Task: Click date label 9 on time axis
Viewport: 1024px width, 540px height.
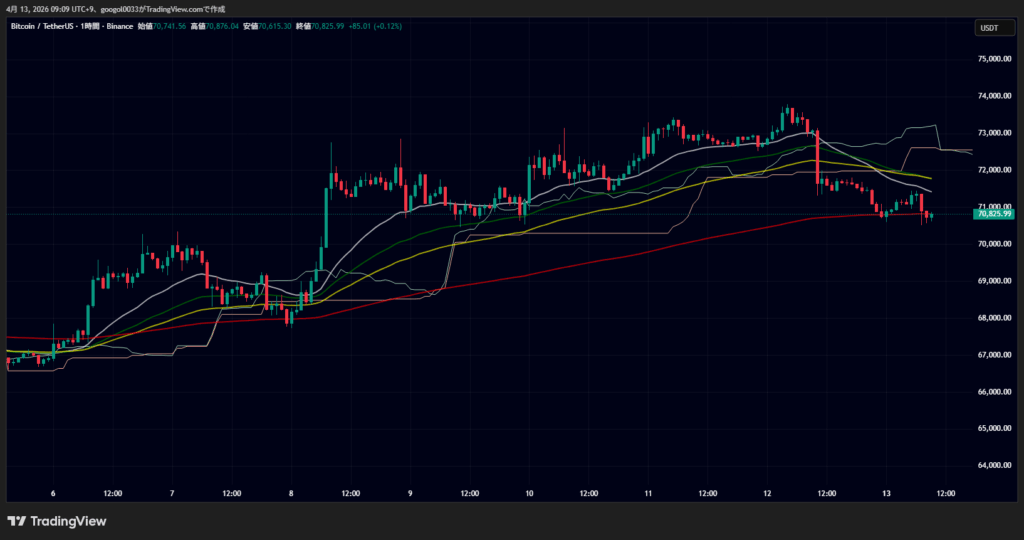Action: (410, 494)
